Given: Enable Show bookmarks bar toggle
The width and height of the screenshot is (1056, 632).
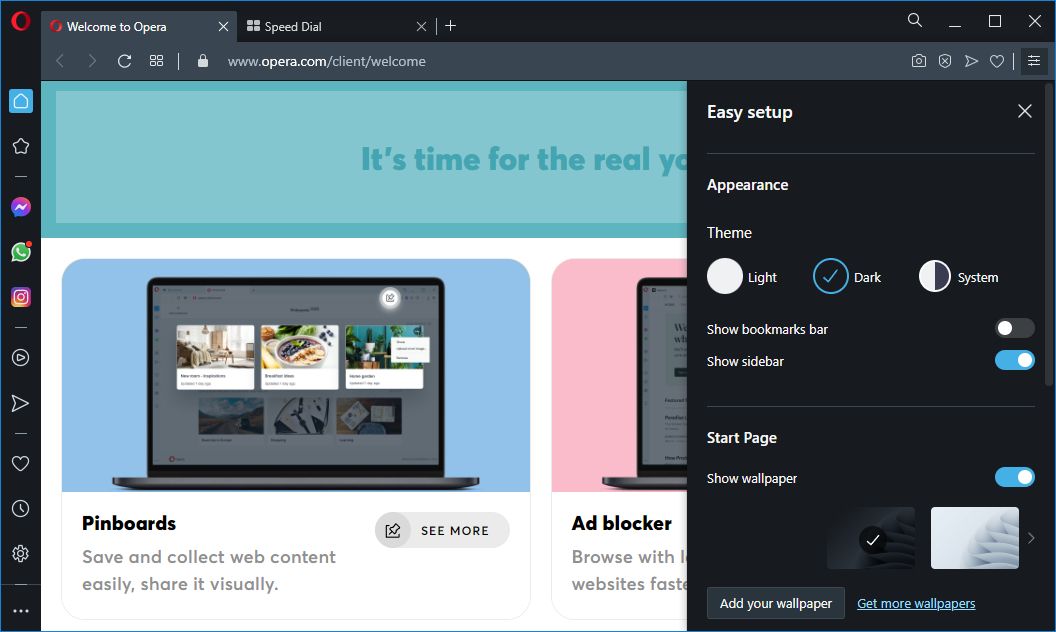Looking at the screenshot, I should click(x=1014, y=328).
